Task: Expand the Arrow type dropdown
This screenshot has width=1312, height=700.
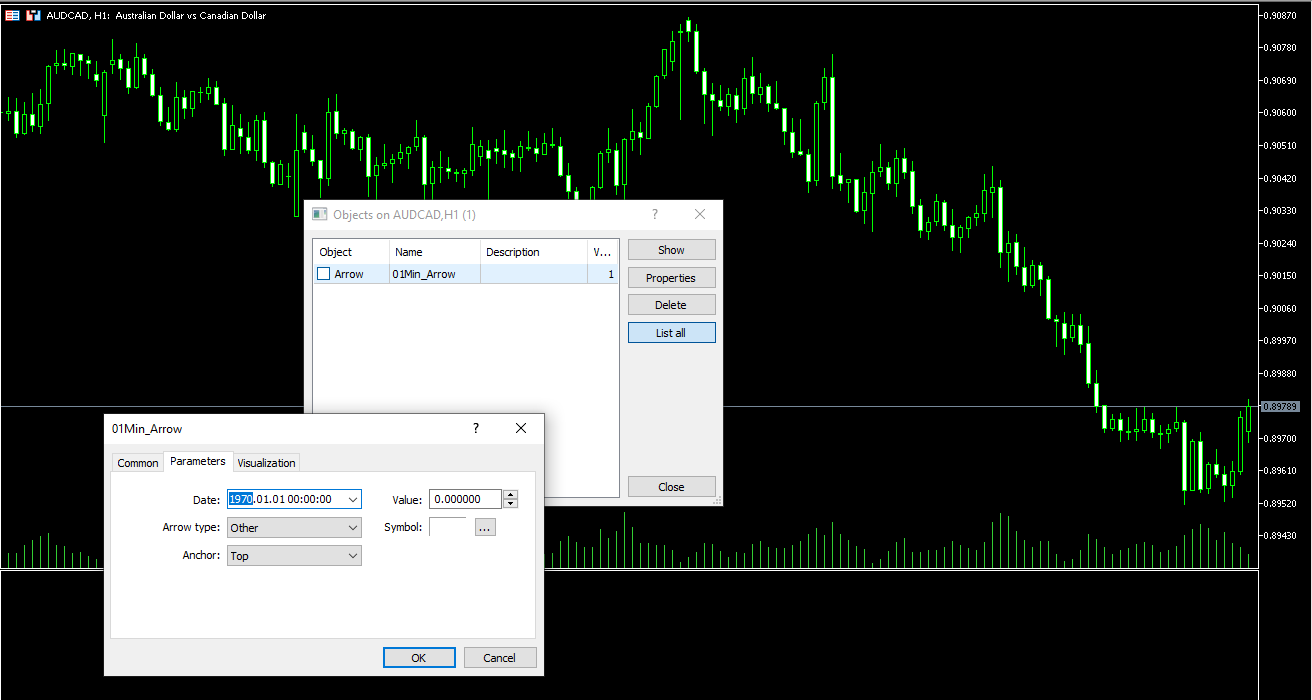Action: [x=352, y=527]
